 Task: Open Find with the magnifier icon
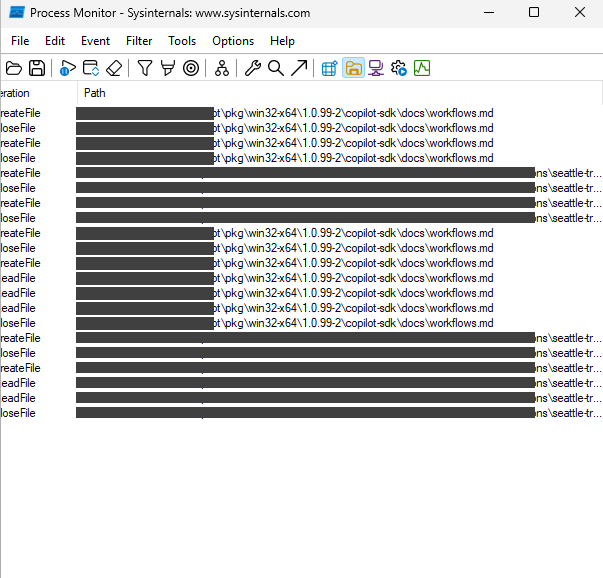pyautogui.click(x=276, y=68)
